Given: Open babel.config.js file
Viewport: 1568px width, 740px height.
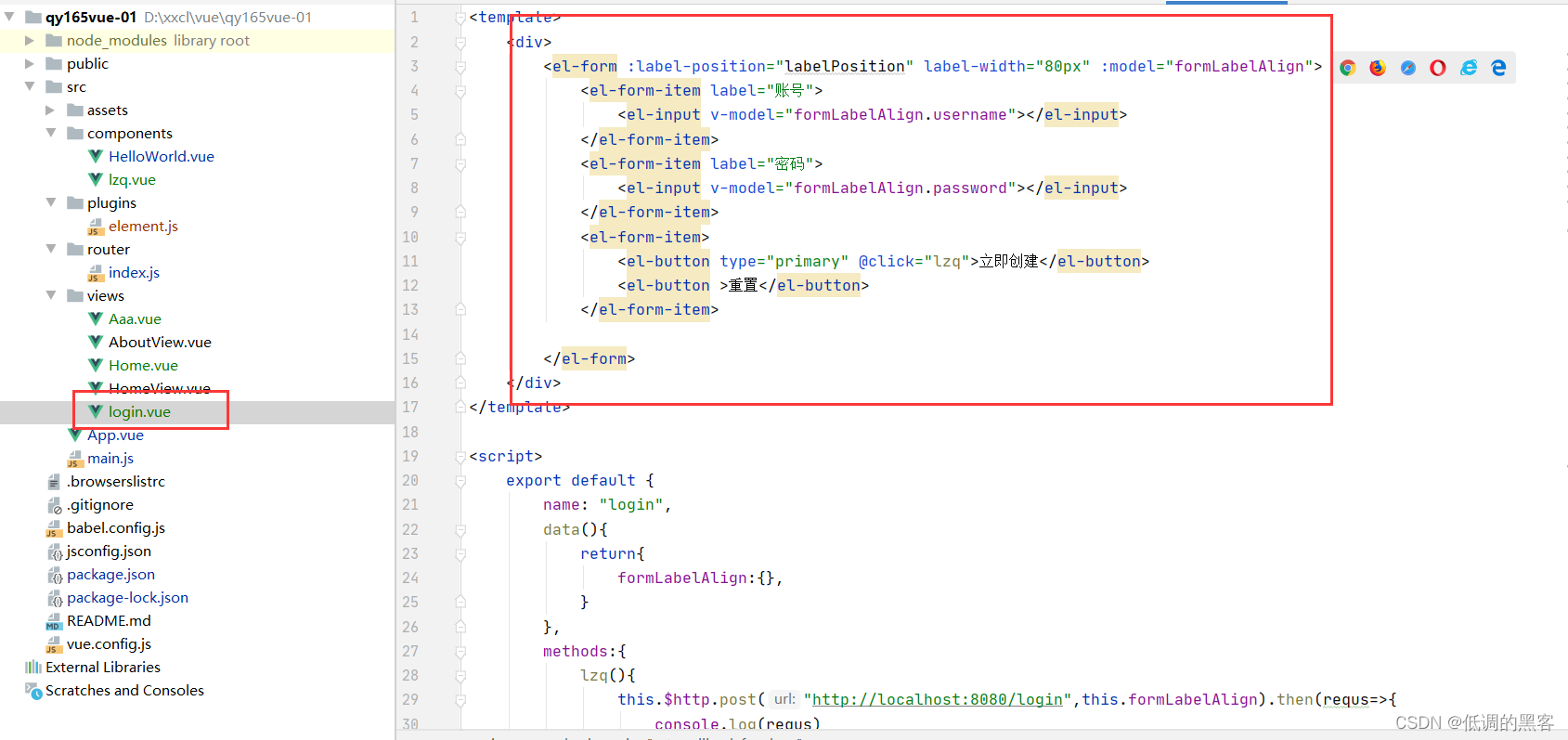Looking at the screenshot, I should tap(116, 527).
